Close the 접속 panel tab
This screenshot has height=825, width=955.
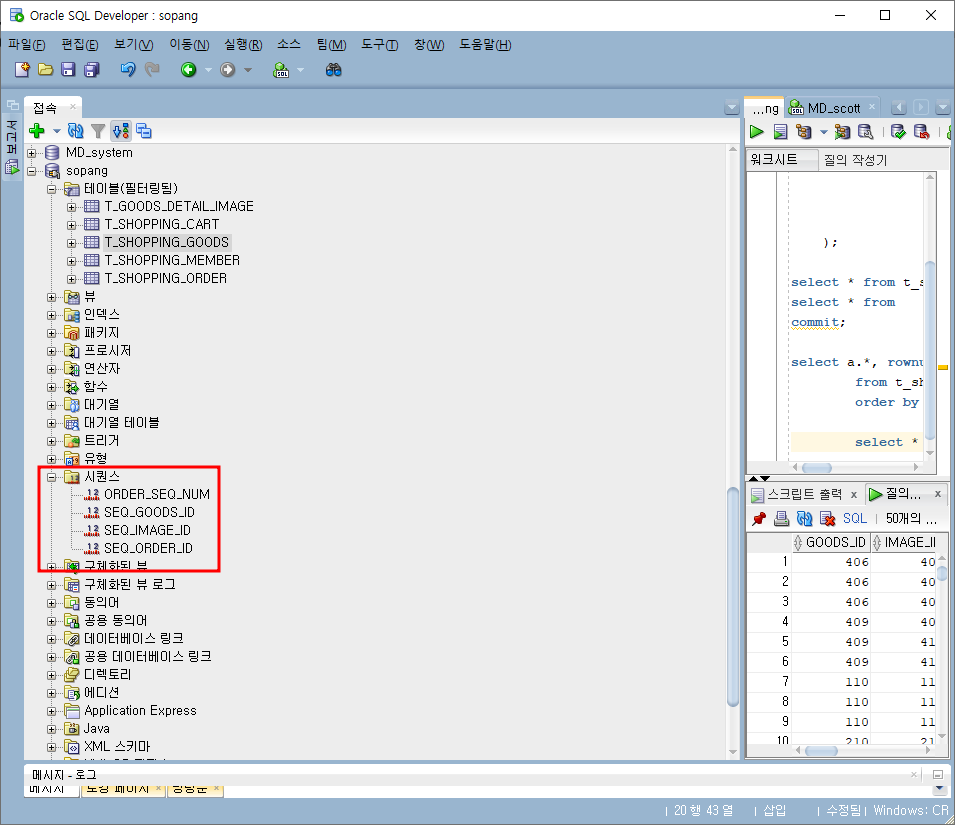(x=72, y=107)
